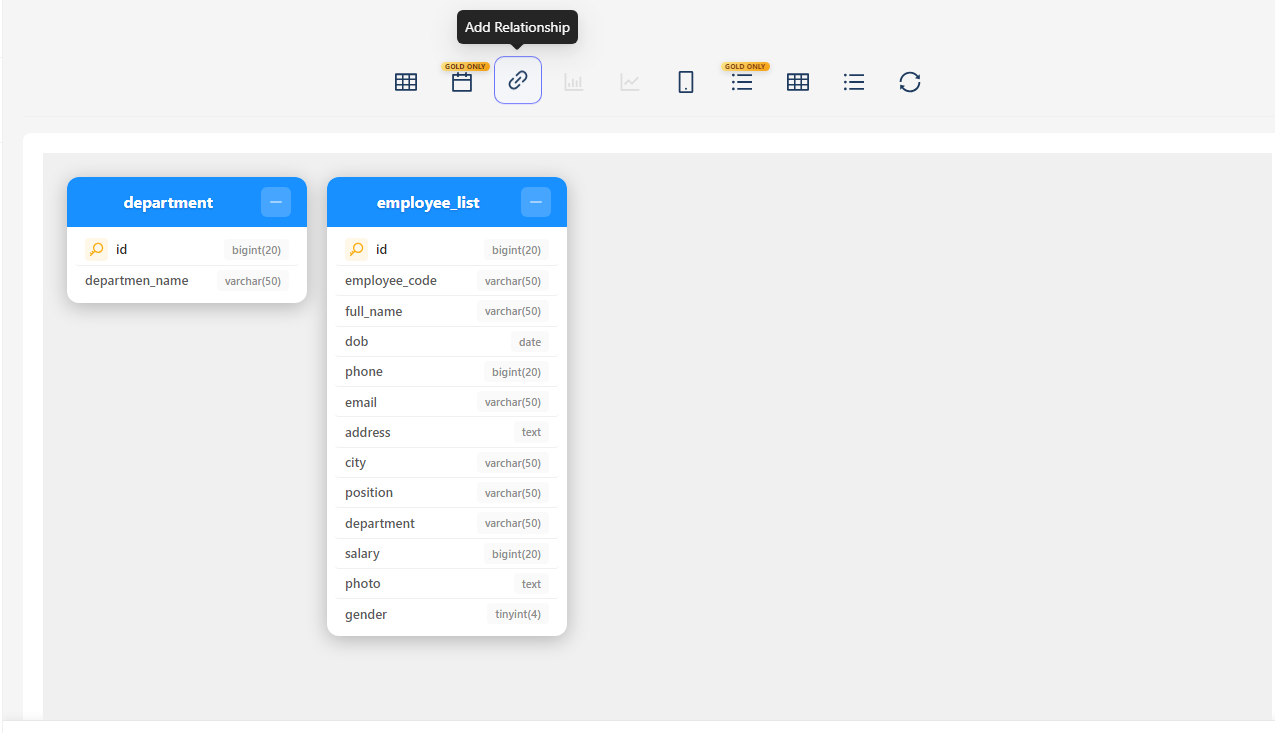Click the Add Relationship link icon
Viewport: 1275px width, 733px height.
[x=518, y=81]
